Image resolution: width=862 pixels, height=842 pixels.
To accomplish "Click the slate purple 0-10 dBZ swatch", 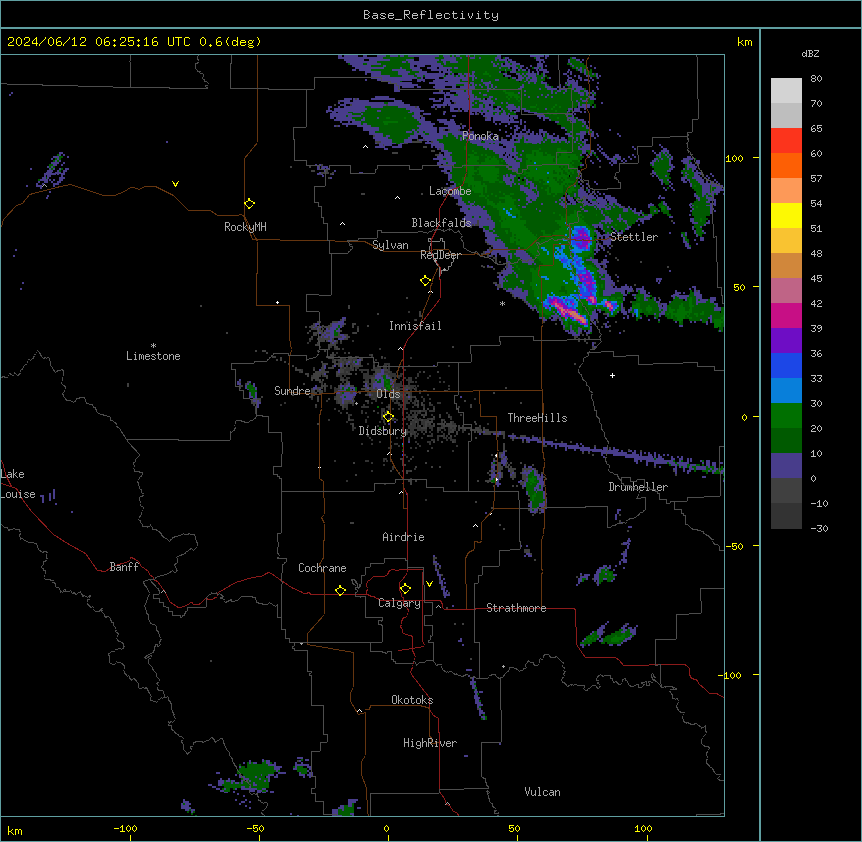I will pyautogui.click(x=786, y=466).
